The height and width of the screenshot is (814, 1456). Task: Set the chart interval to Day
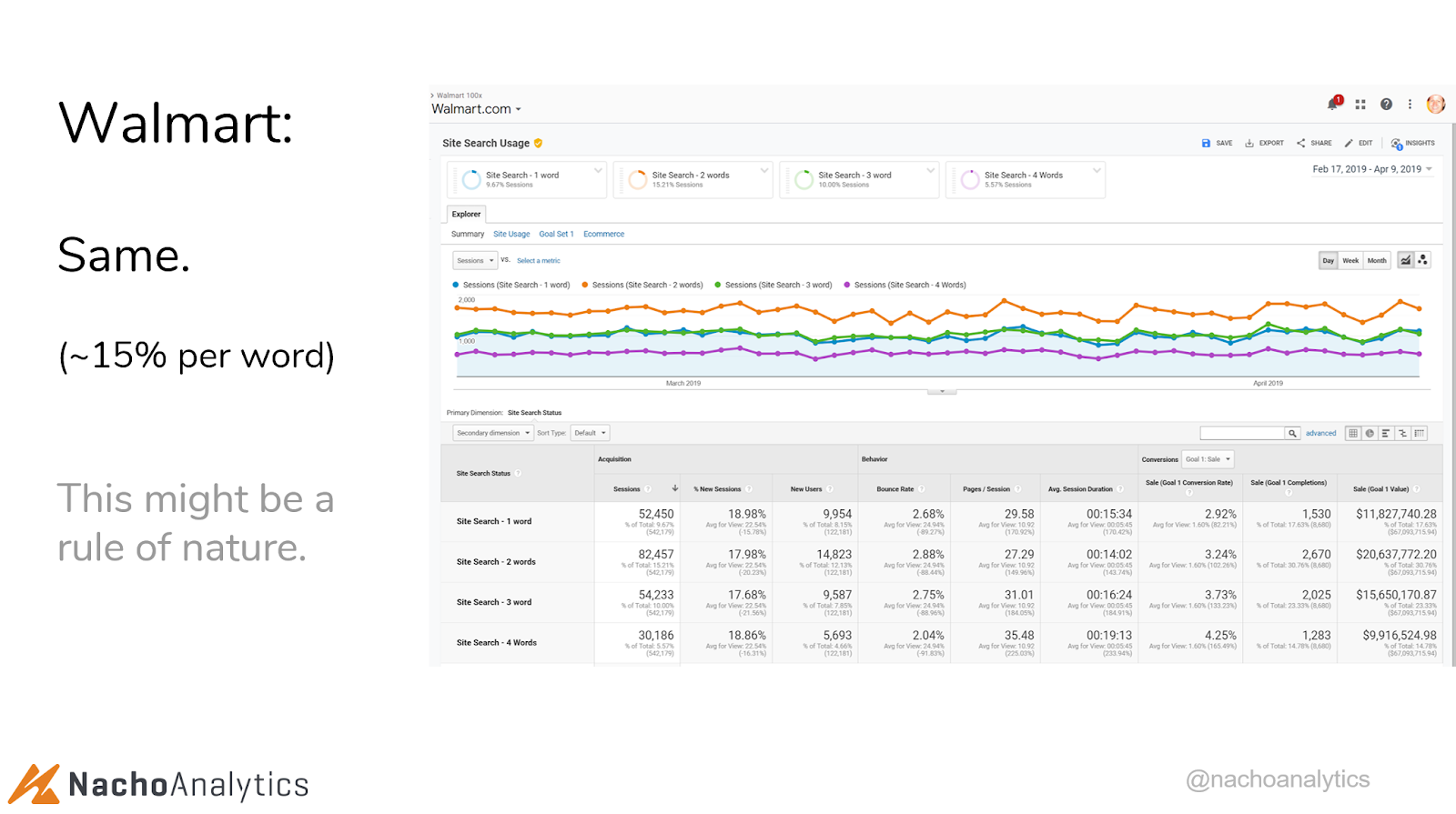(x=1329, y=261)
